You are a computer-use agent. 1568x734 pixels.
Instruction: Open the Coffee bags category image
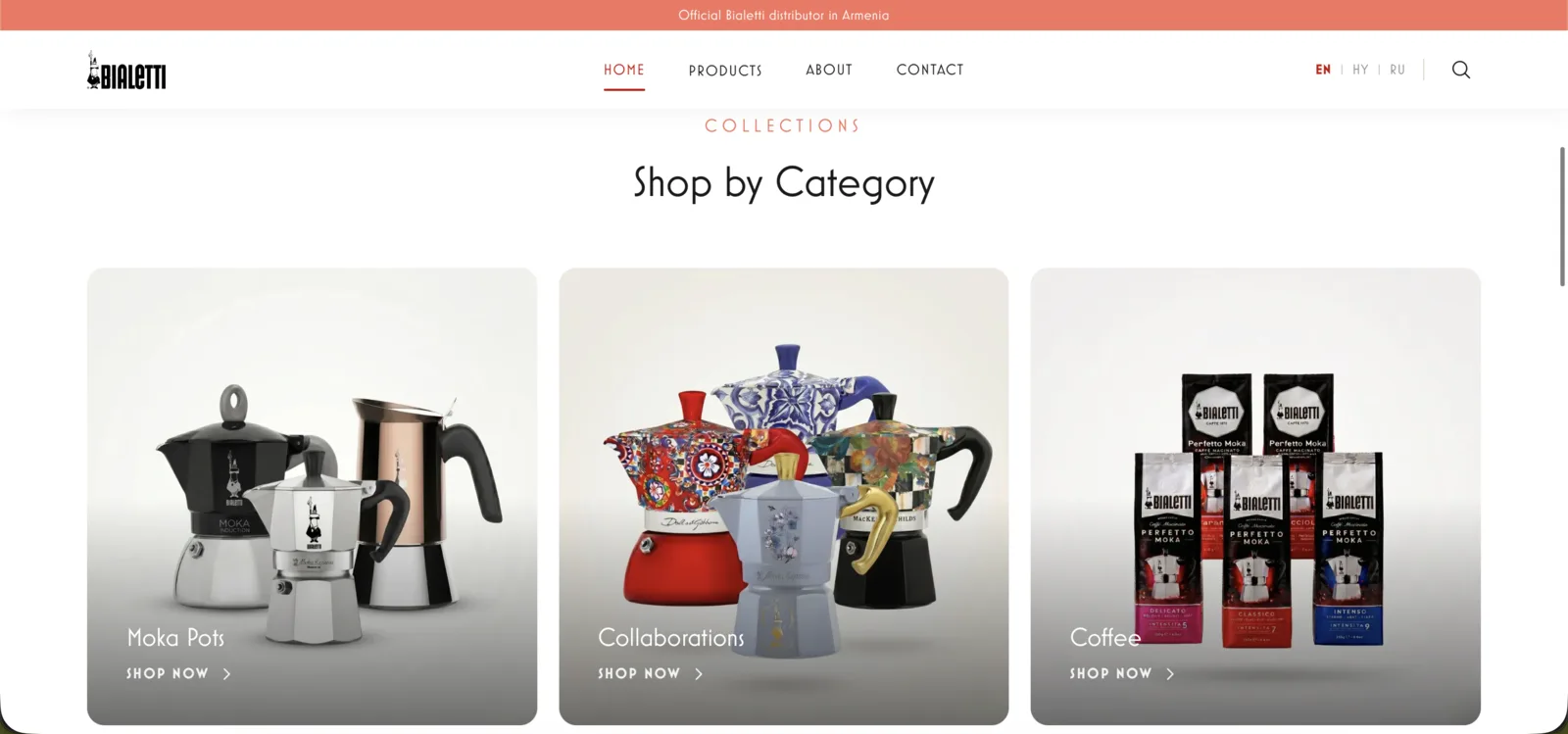pyautogui.click(x=1255, y=497)
